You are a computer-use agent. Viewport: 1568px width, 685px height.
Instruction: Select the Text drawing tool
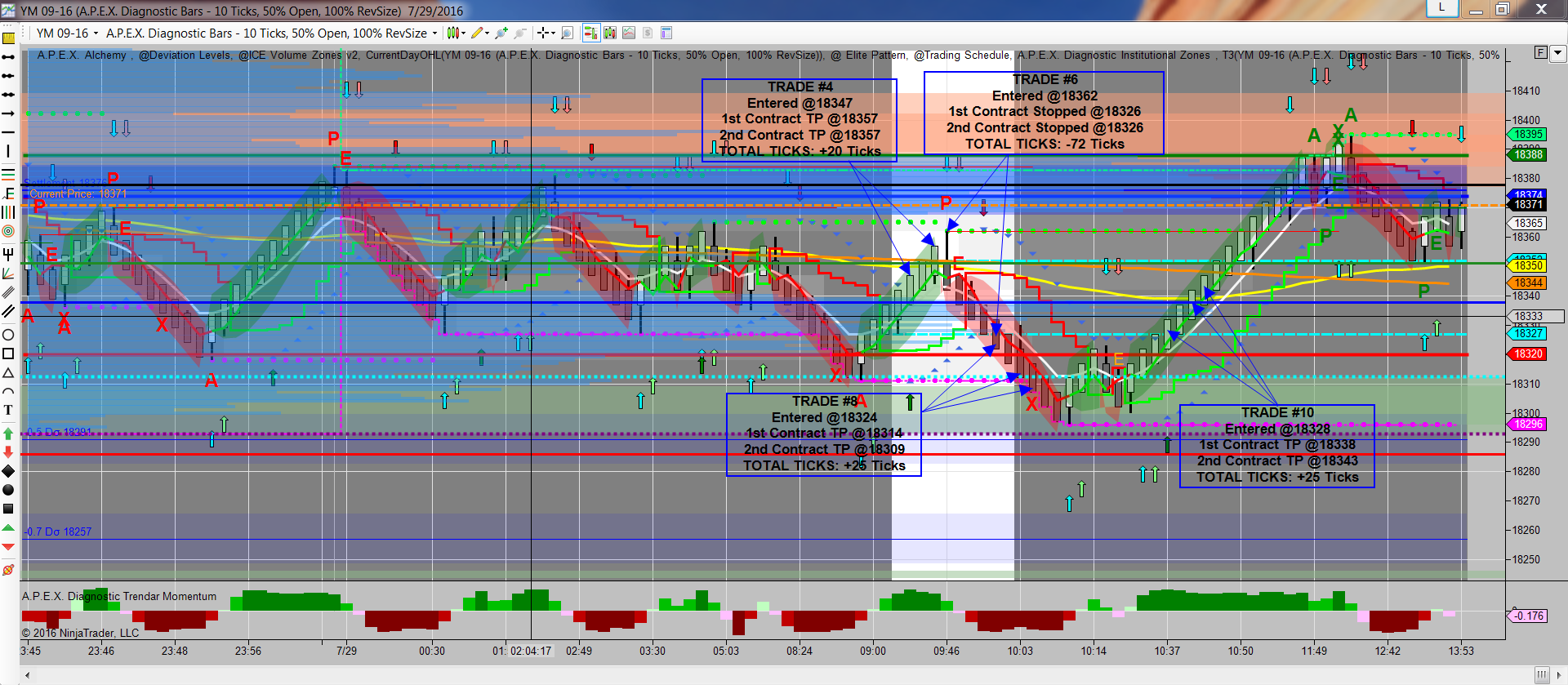coord(8,410)
